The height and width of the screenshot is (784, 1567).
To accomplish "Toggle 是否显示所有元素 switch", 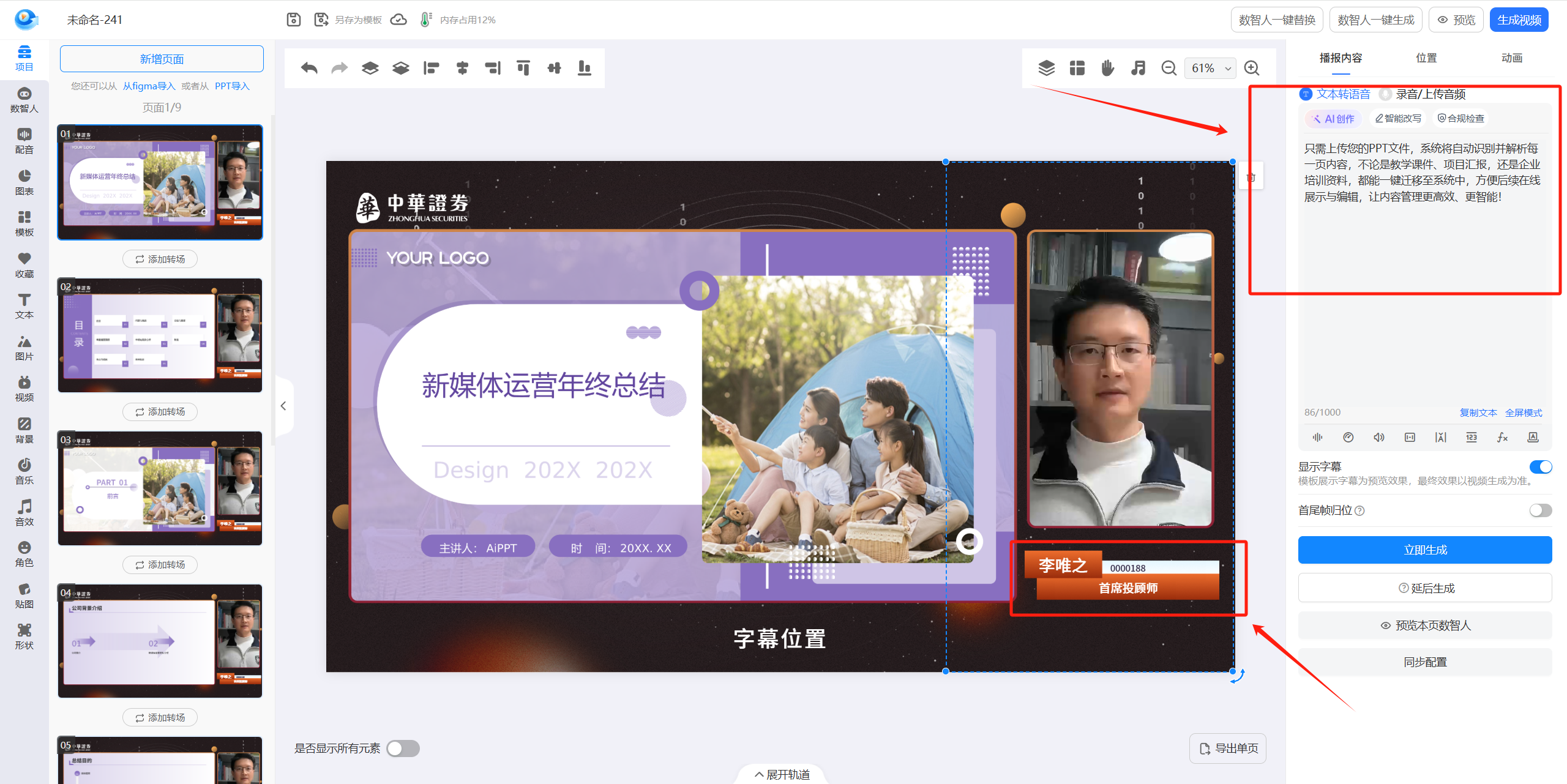I will (403, 749).
